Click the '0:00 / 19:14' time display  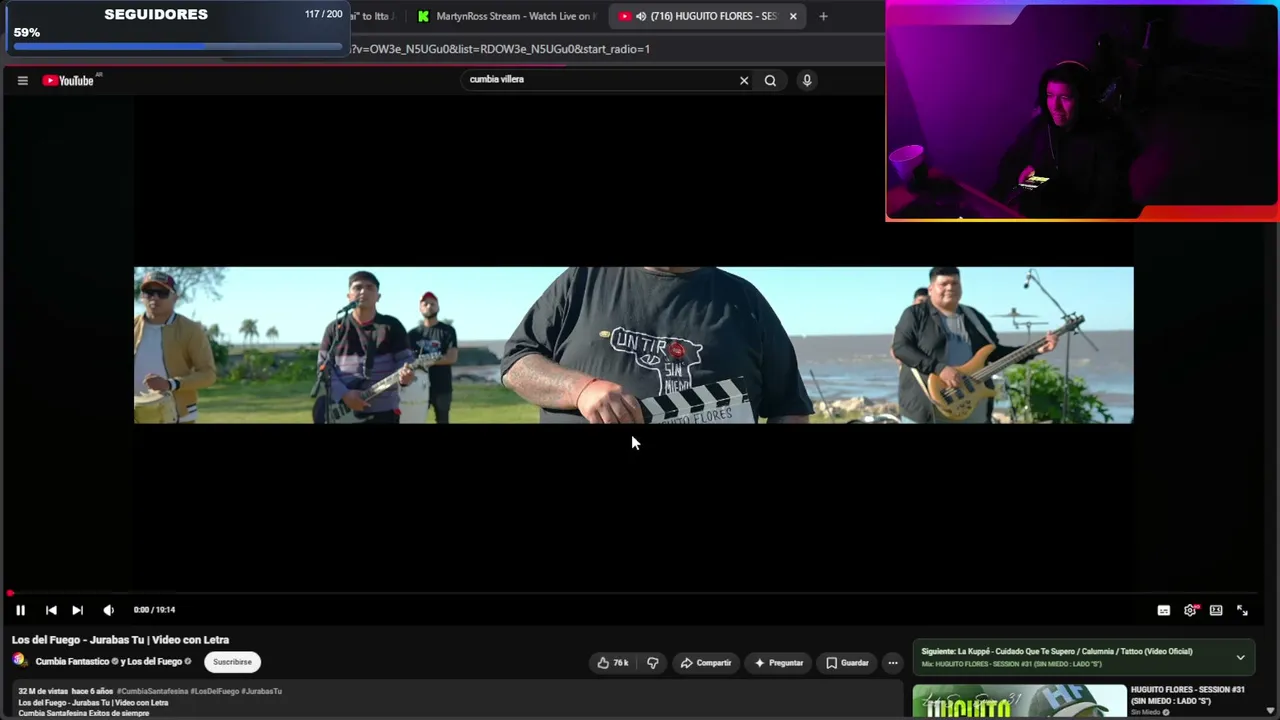point(154,610)
